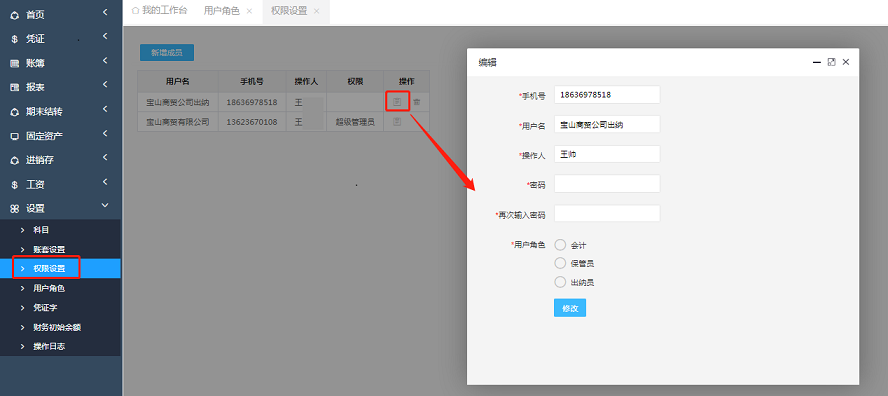
Task: Click the 用户名 input field in dialog
Action: 607,125
